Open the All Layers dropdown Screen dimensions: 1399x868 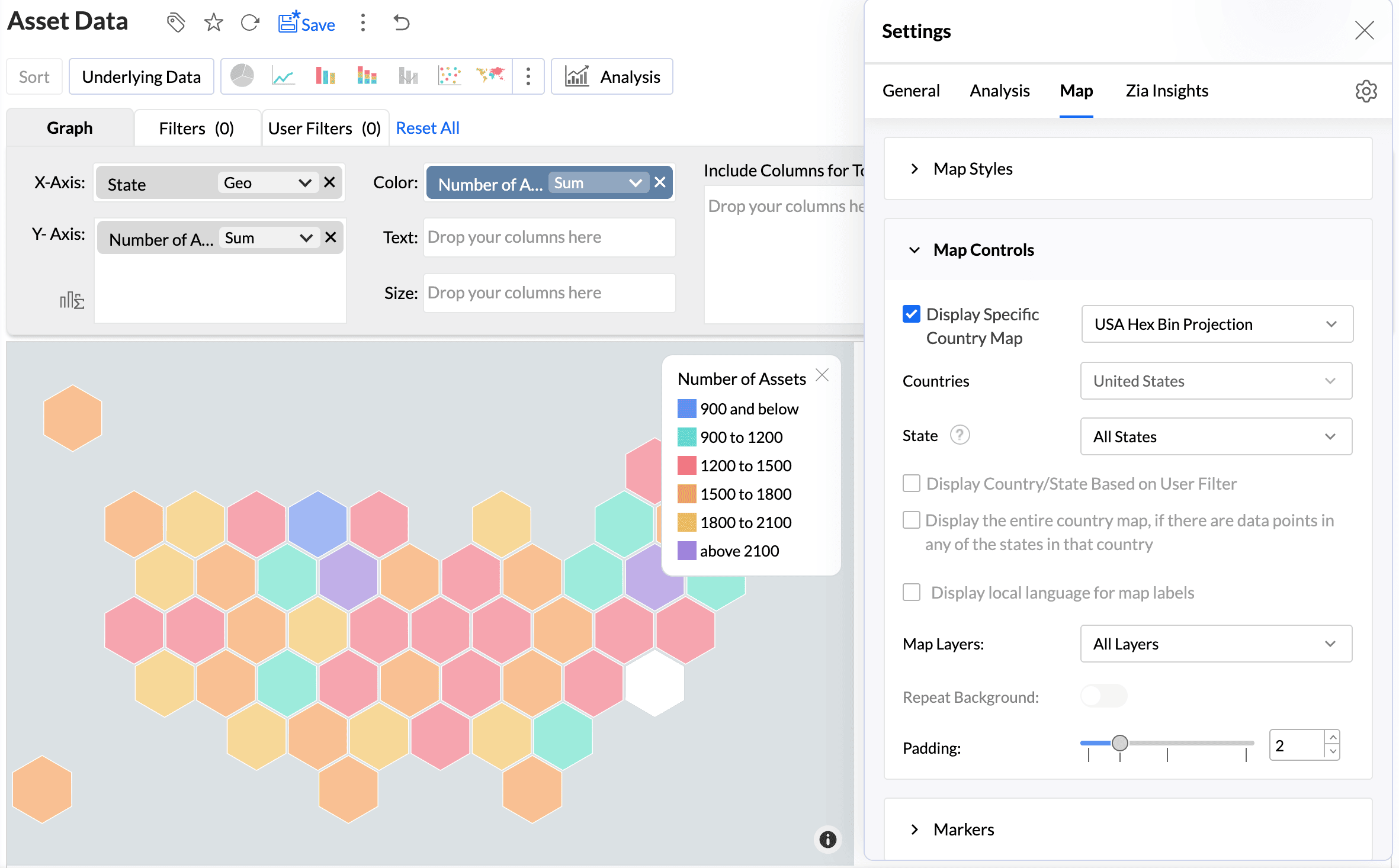[1216, 644]
